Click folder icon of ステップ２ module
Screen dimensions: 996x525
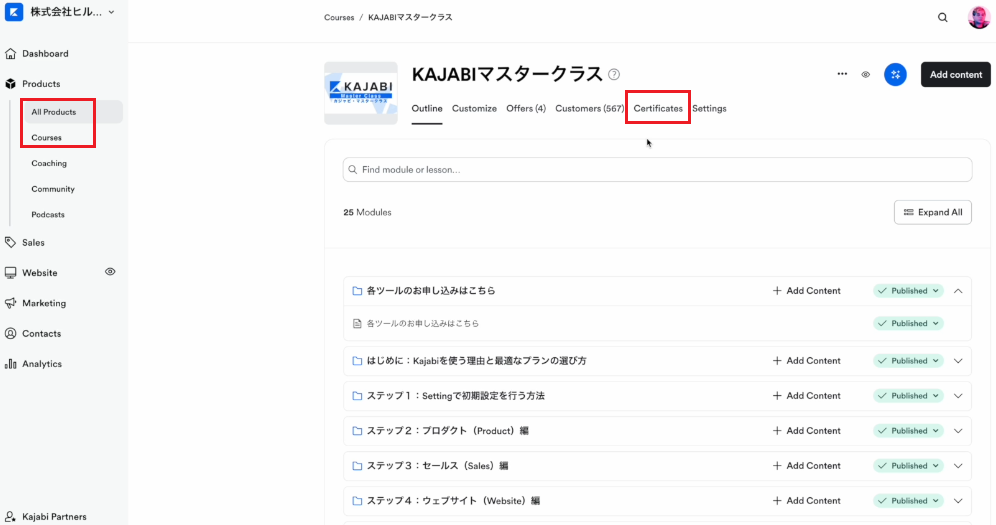point(357,431)
